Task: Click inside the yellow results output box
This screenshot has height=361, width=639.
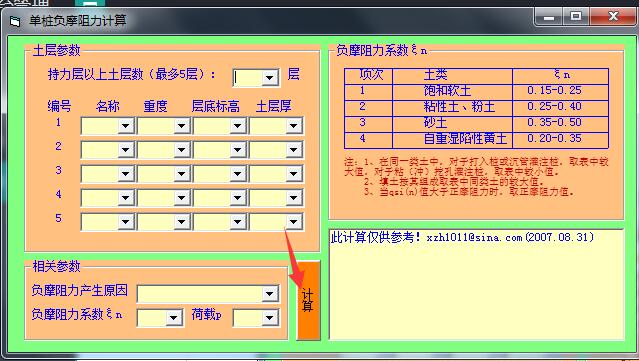Action: [x=476, y=284]
